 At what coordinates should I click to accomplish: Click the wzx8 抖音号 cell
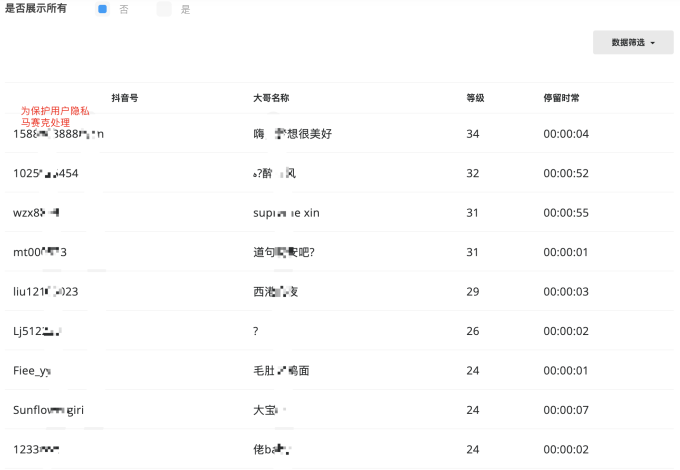point(36,213)
